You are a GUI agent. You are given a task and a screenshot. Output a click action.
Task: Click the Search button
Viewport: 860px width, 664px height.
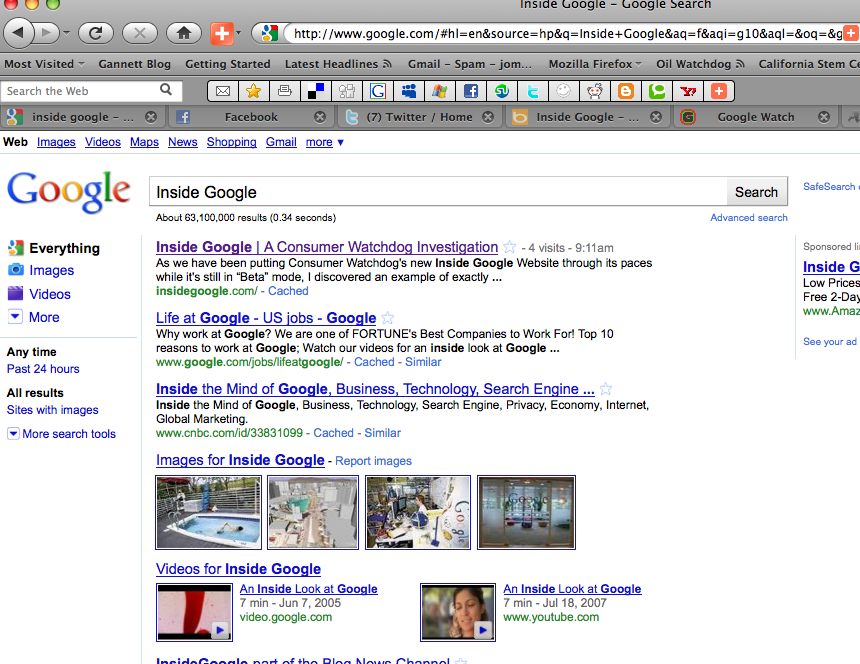click(756, 192)
